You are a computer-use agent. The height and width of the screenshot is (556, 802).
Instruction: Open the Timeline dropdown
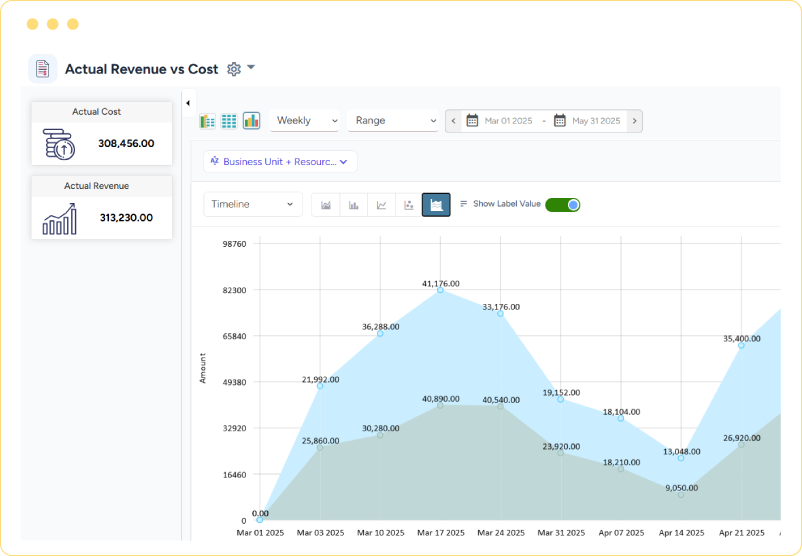[253, 204]
